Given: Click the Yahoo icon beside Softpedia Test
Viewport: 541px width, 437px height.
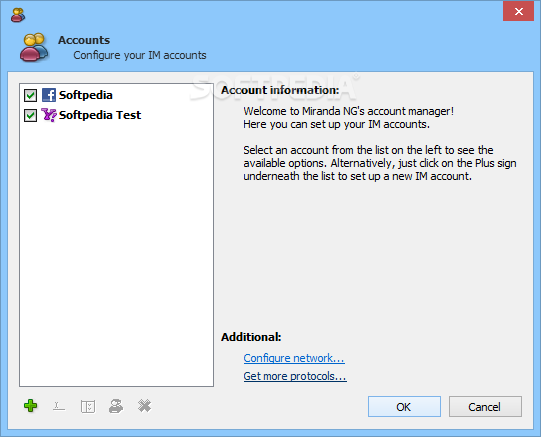Looking at the screenshot, I should coord(49,115).
